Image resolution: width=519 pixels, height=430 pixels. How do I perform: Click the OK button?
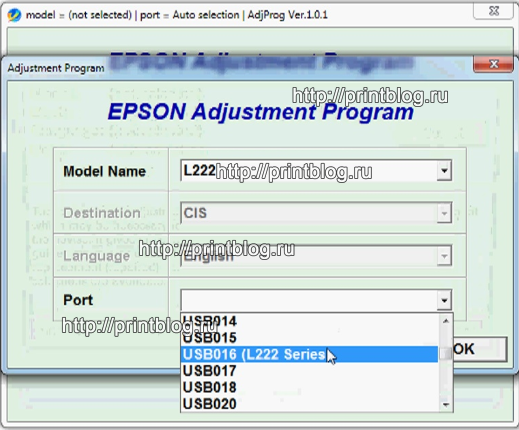click(x=480, y=349)
